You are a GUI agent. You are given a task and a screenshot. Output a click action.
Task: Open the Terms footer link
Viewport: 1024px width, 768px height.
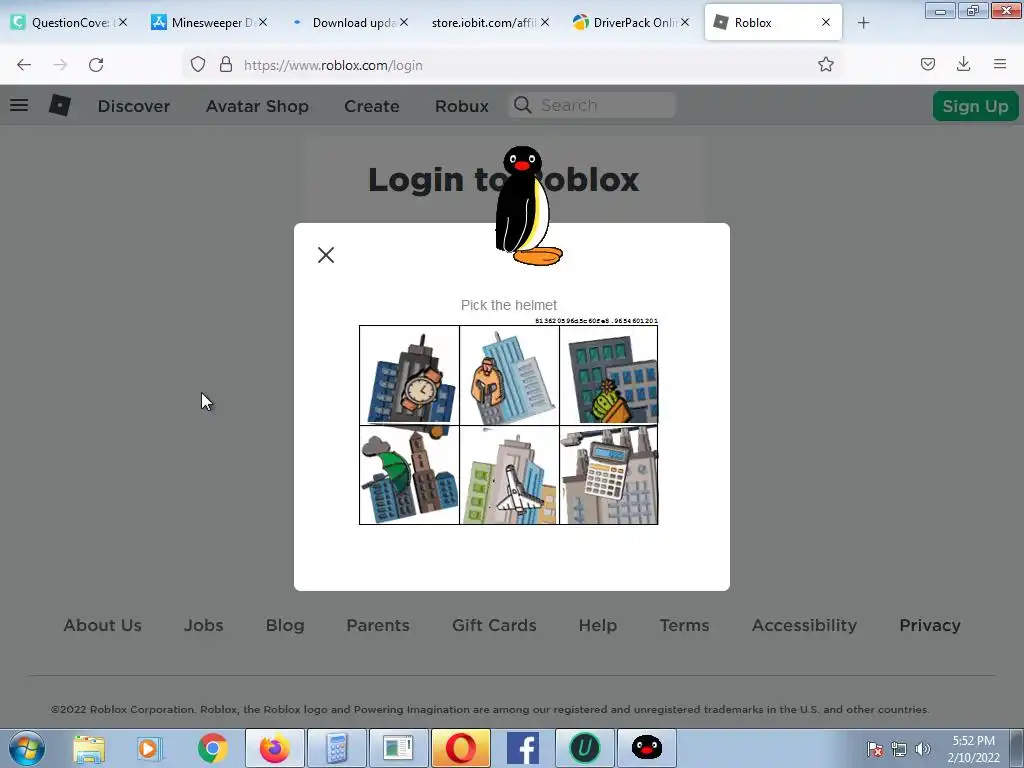pyautogui.click(x=684, y=625)
